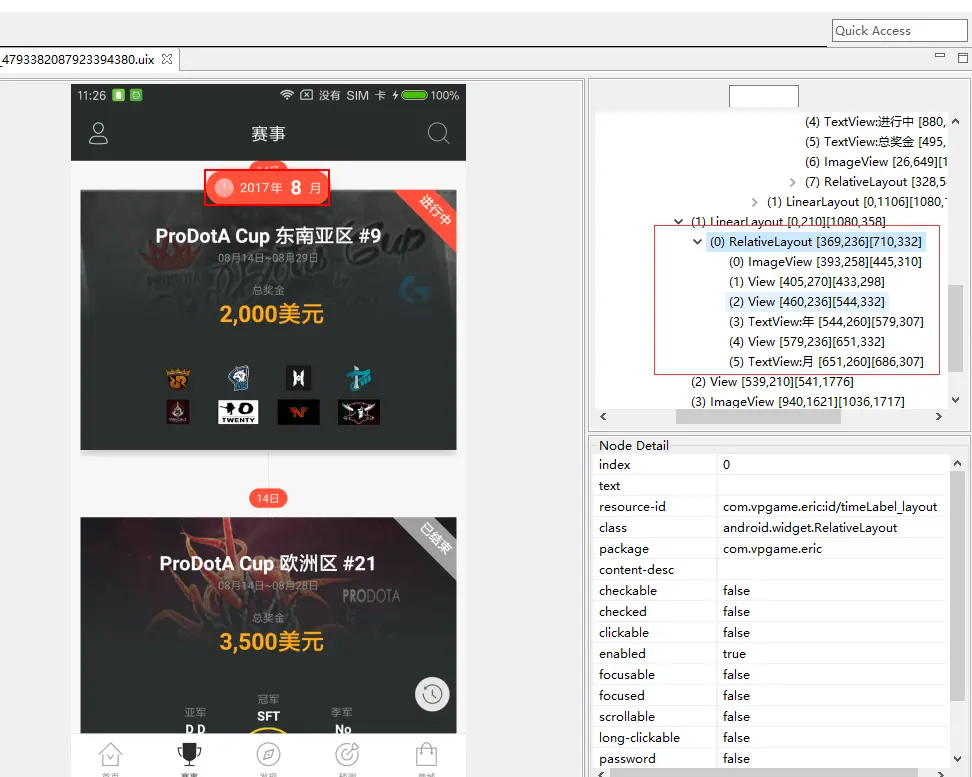
Task: Open the ProDotA Cup 东南亚区 #9 card
Action: click(x=268, y=320)
